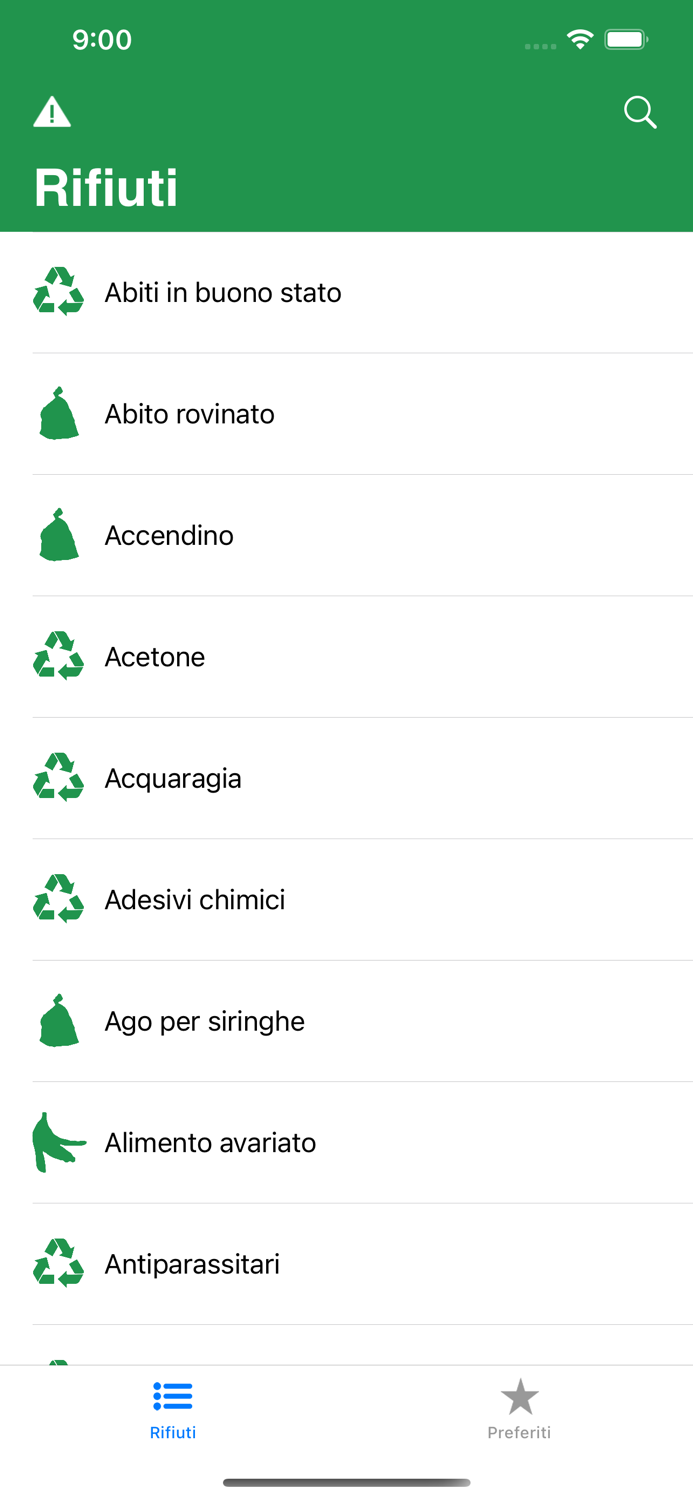Tap recycle icon next to Abiti in buono stato
This screenshot has height=1500, width=693.
click(58, 292)
